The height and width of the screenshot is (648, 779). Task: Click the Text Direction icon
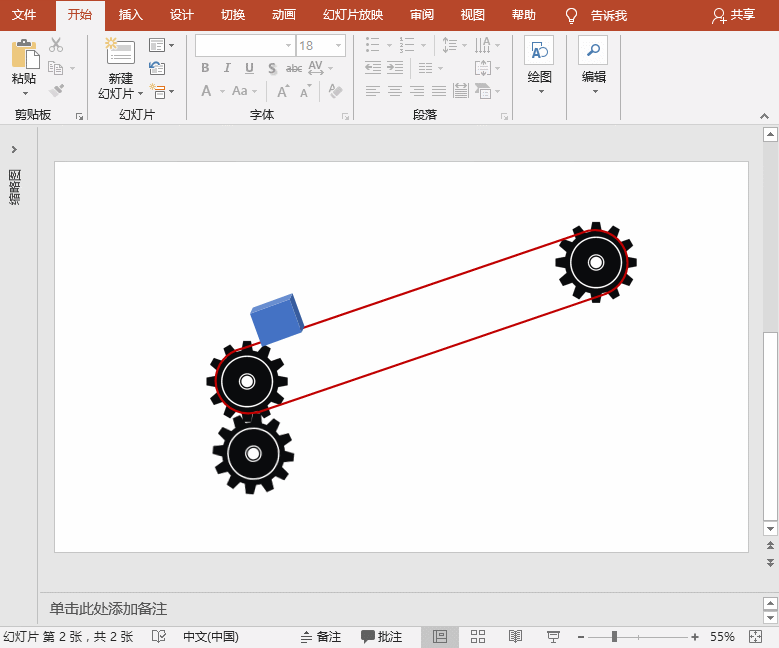click(482, 45)
